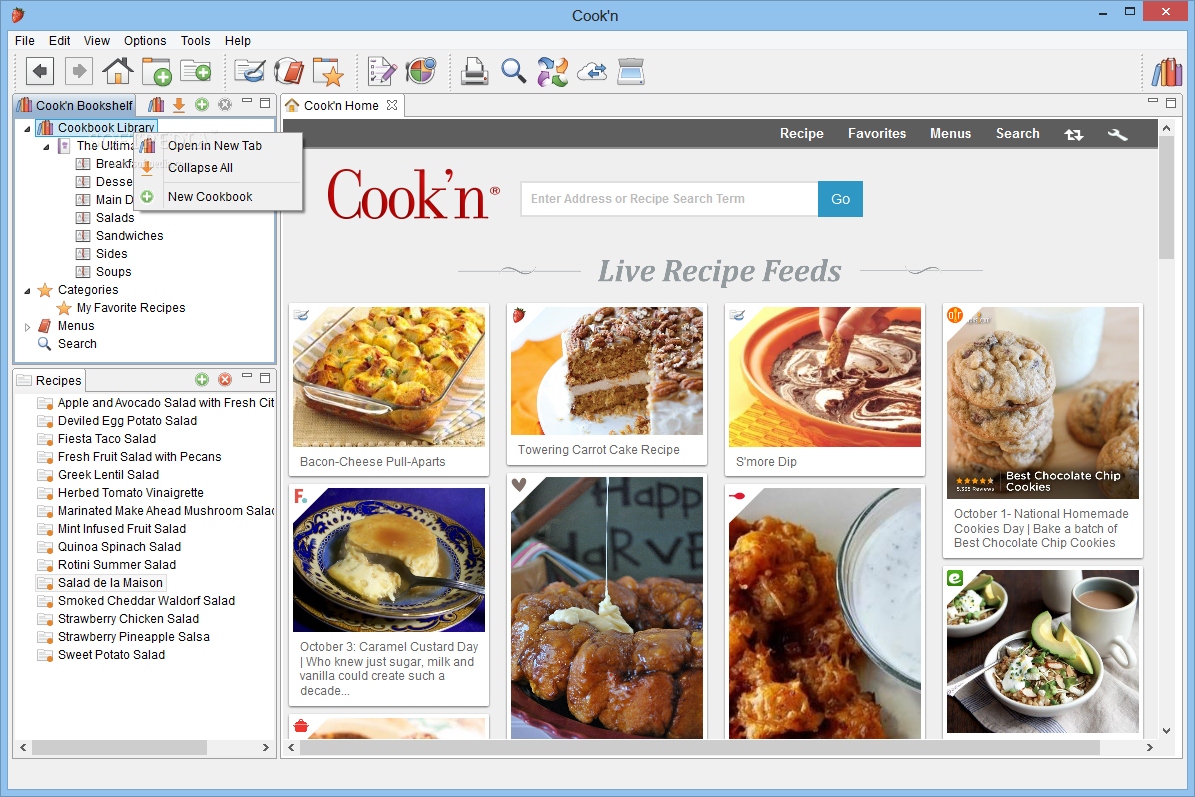Click the scanner toolbar icon
Screen dimensions: 1195x797
tap(631, 72)
